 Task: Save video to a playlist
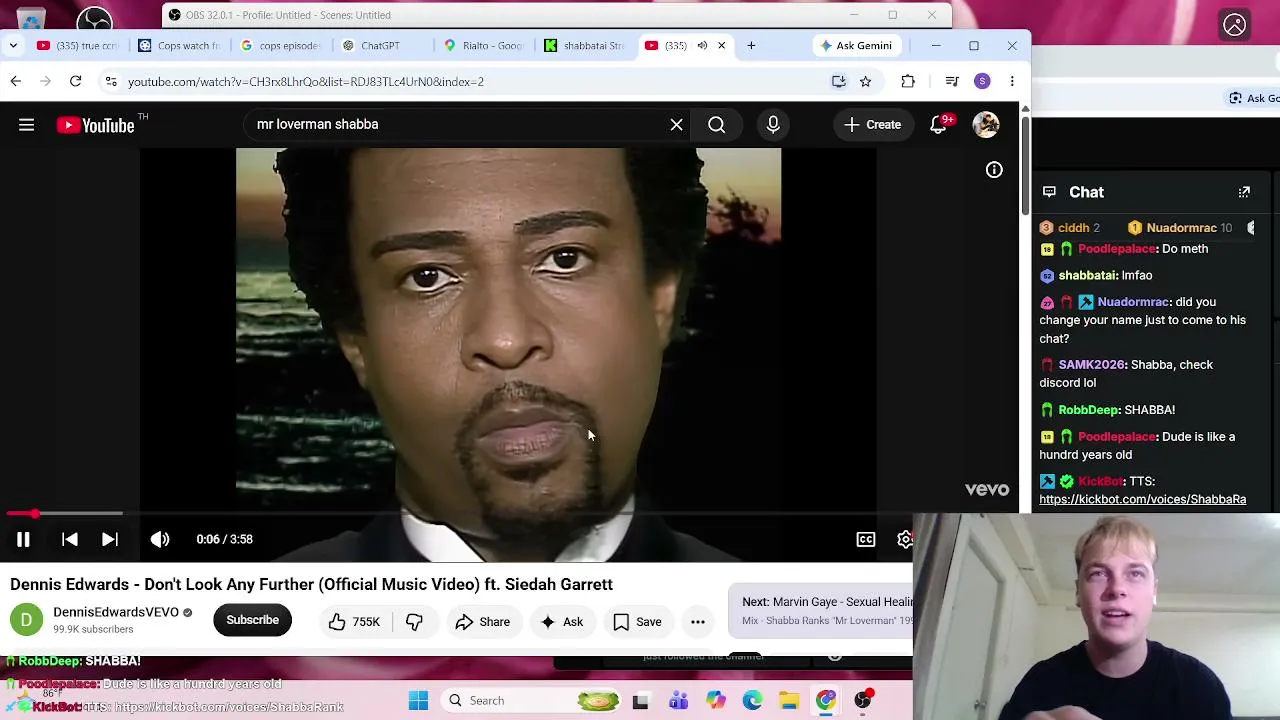pos(637,622)
